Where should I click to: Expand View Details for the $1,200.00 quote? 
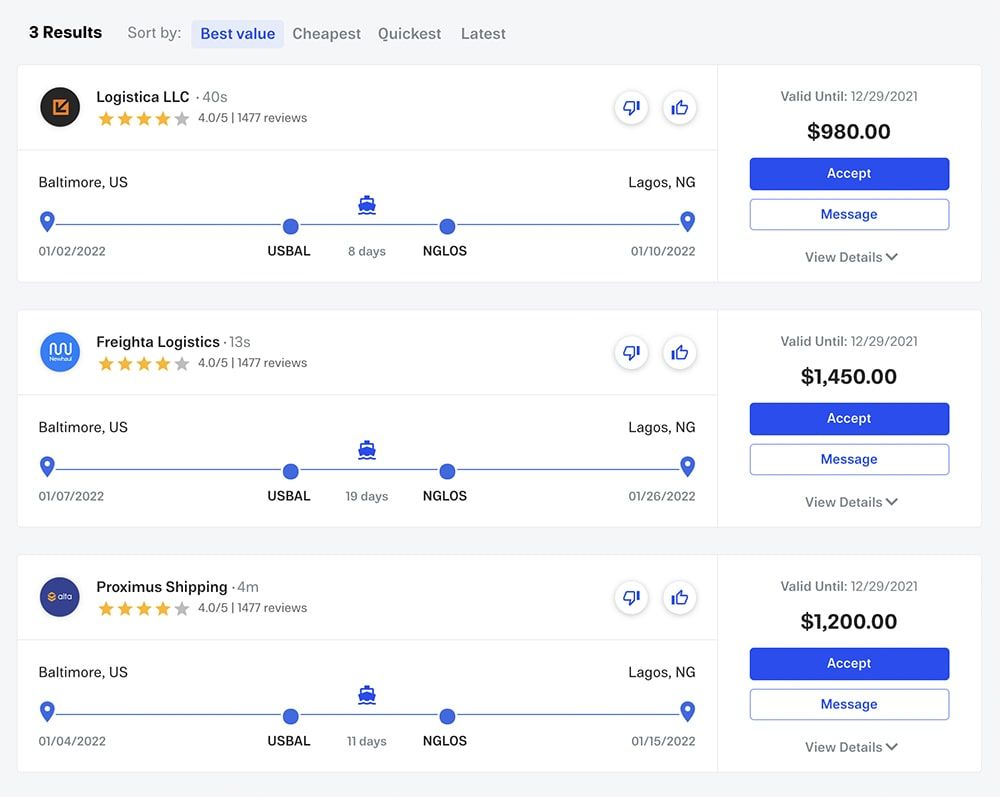point(850,747)
